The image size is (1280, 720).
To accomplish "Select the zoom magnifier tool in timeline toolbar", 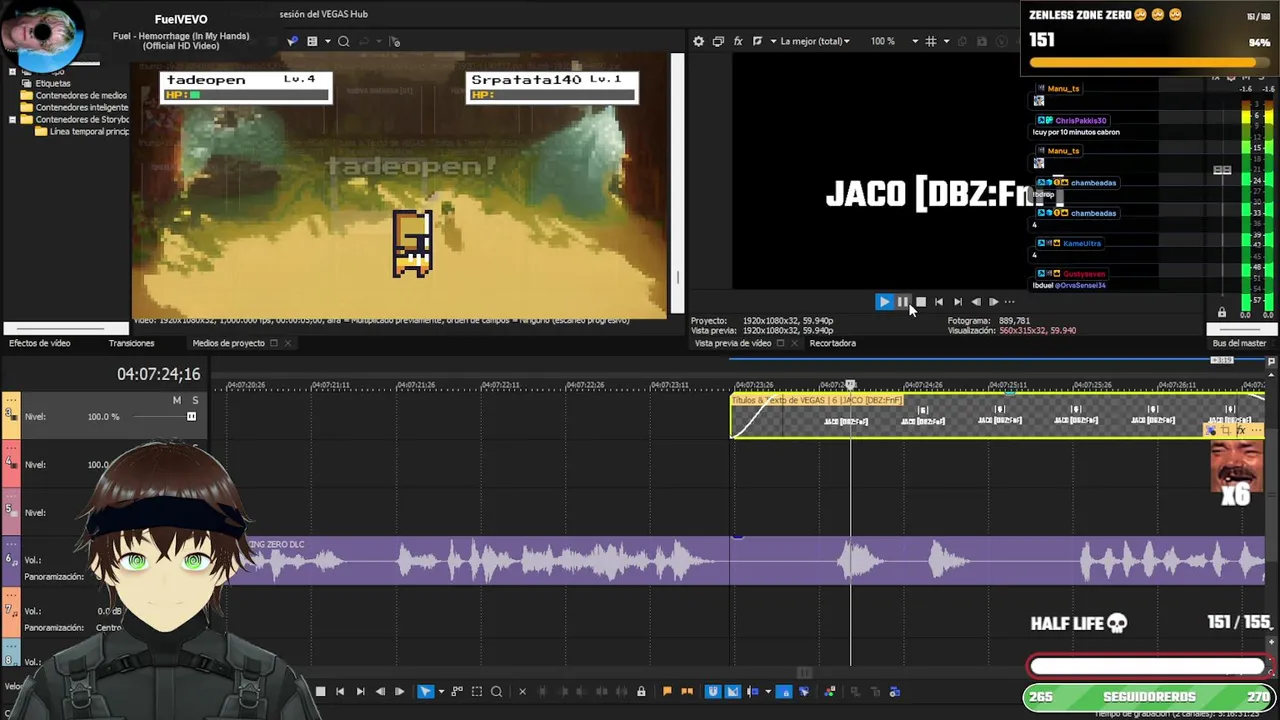I will pyautogui.click(x=496, y=691).
